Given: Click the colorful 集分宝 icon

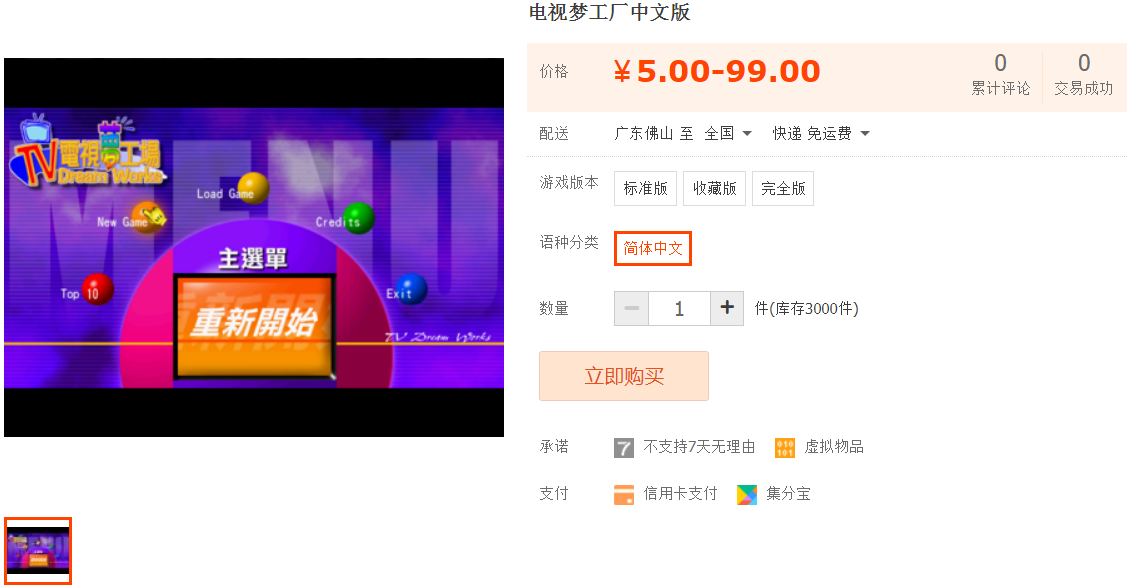Looking at the screenshot, I should point(747,494).
